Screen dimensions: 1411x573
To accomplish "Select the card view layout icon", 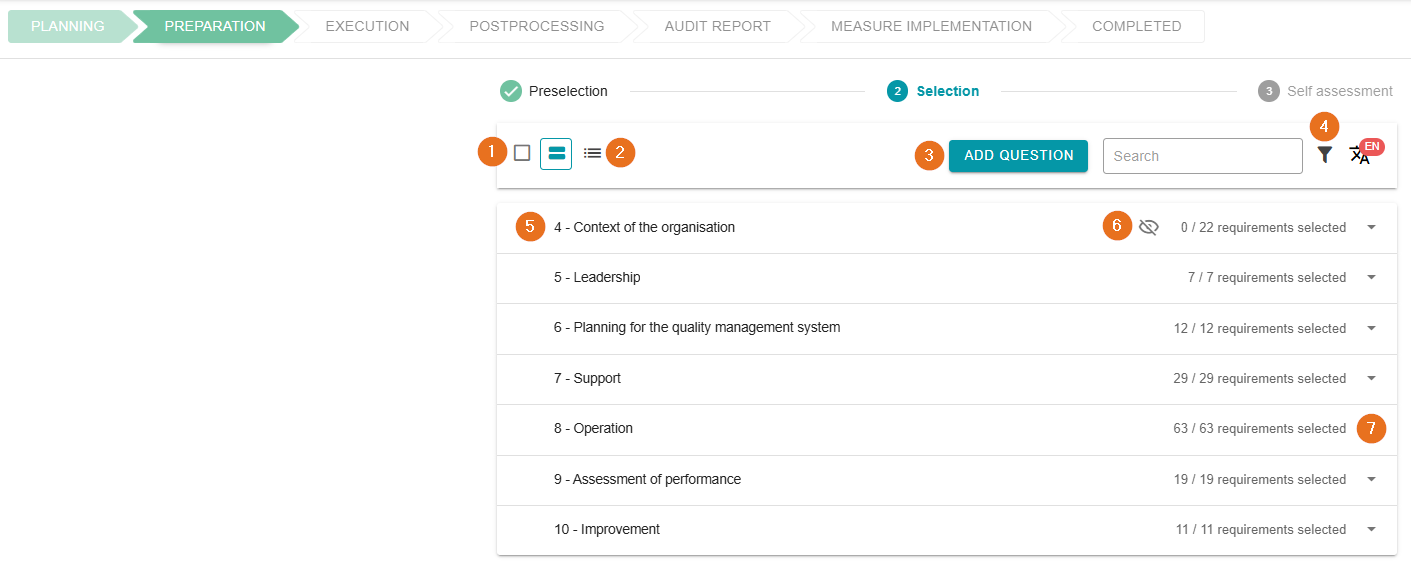I will pyautogui.click(x=556, y=154).
